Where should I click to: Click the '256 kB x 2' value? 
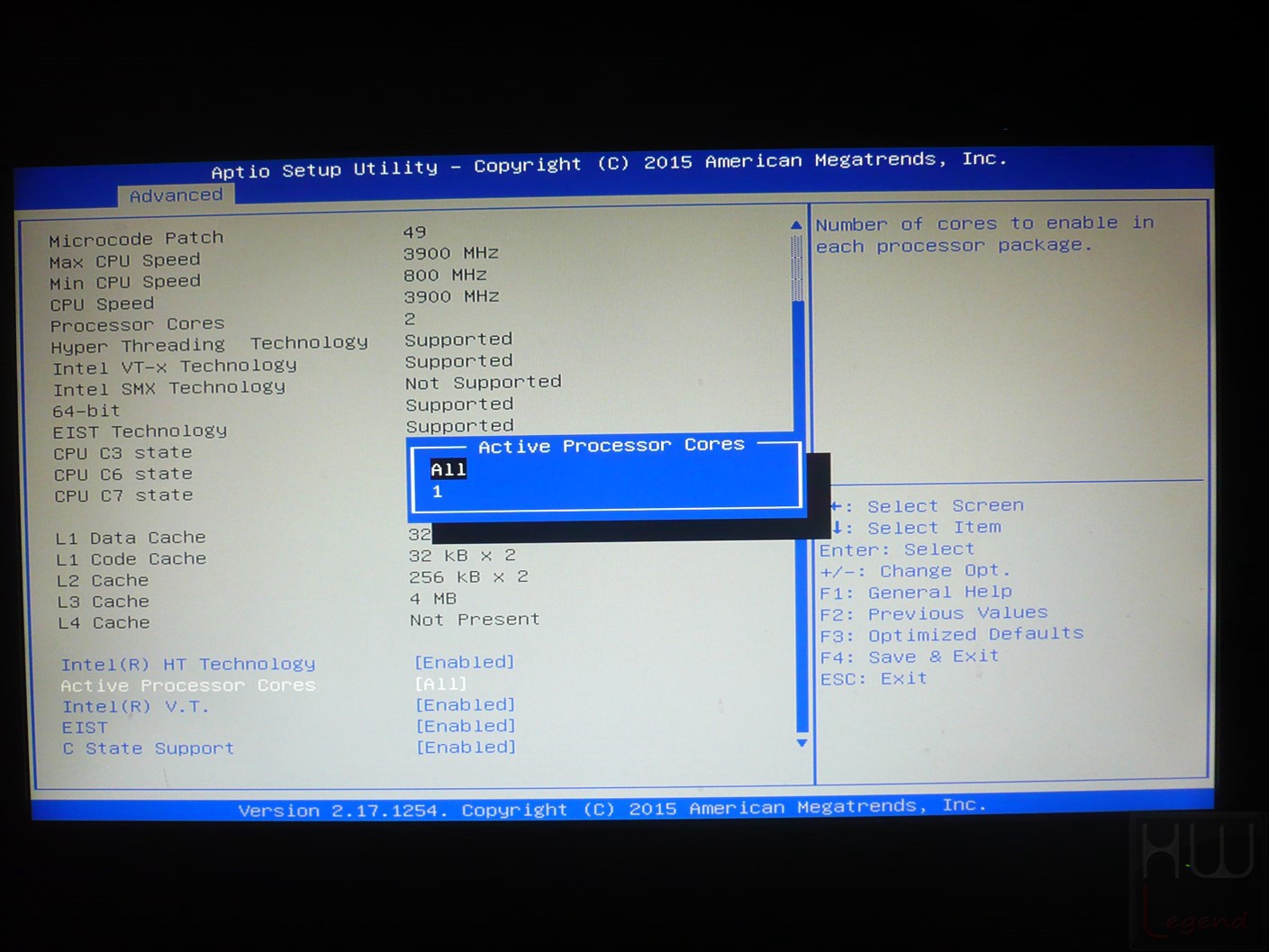click(468, 577)
